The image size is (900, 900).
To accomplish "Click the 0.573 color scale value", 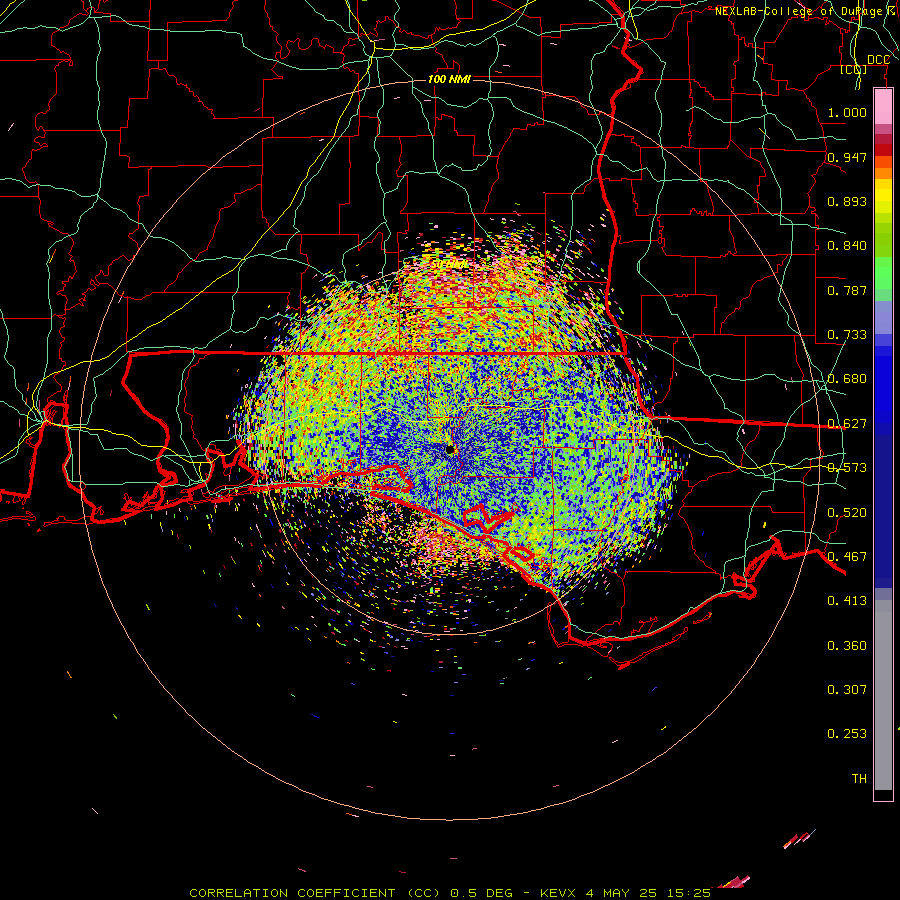I will pyautogui.click(x=847, y=468).
